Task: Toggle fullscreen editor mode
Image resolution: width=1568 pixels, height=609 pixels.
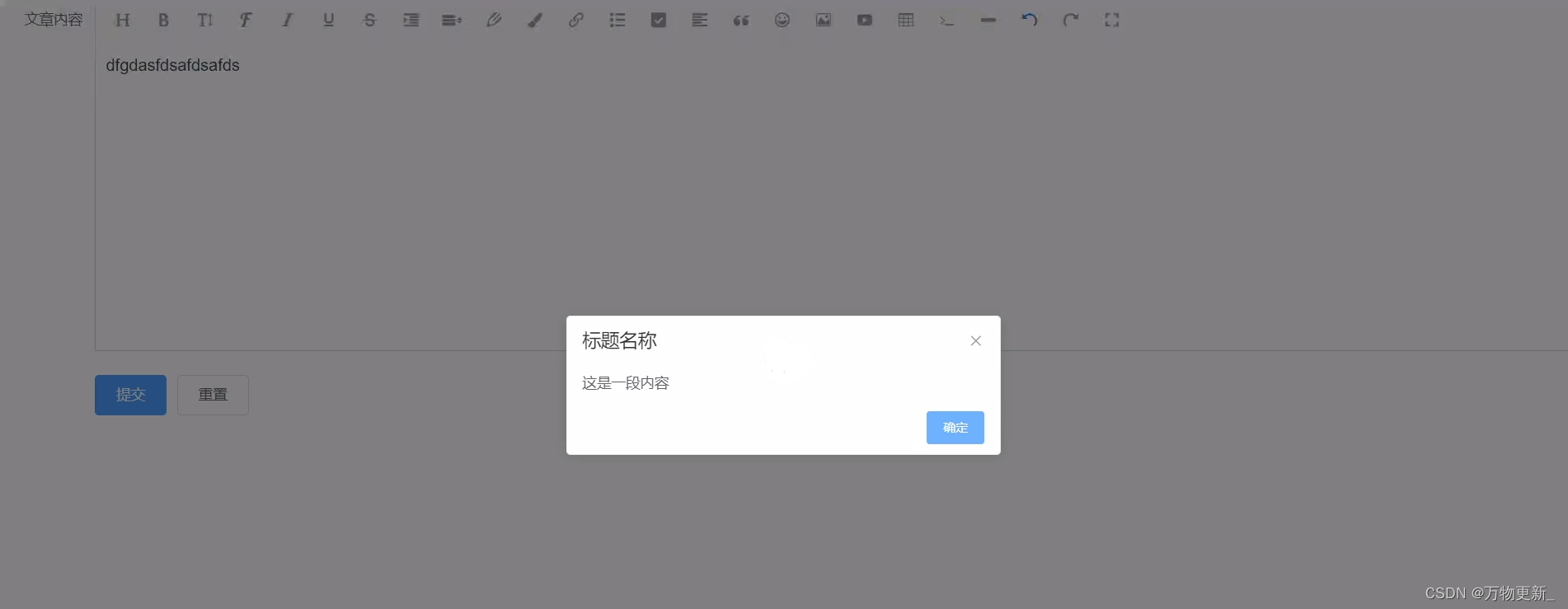Action: (x=1112, y=20)
